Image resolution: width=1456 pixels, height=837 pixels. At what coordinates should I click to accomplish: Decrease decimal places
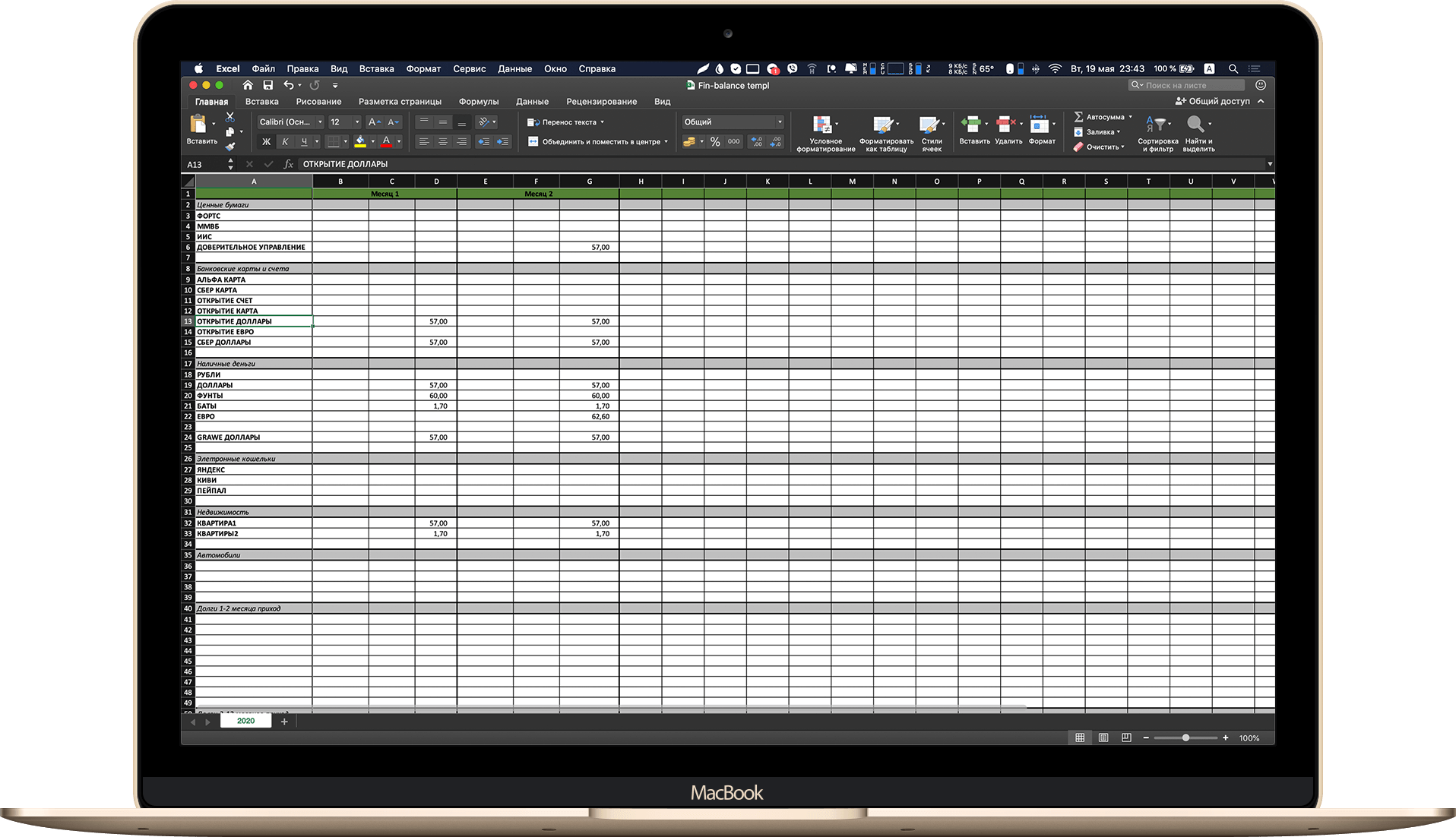coord(776,141)
